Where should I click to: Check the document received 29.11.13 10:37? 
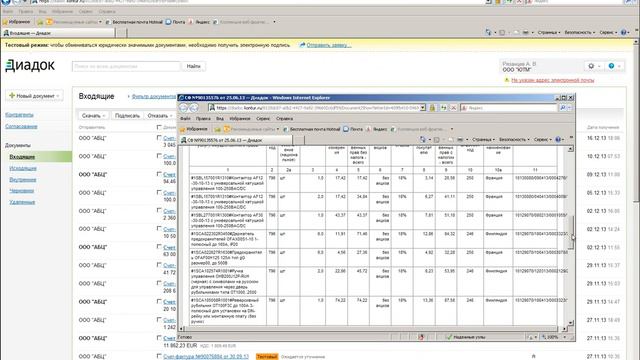point(159,264)
